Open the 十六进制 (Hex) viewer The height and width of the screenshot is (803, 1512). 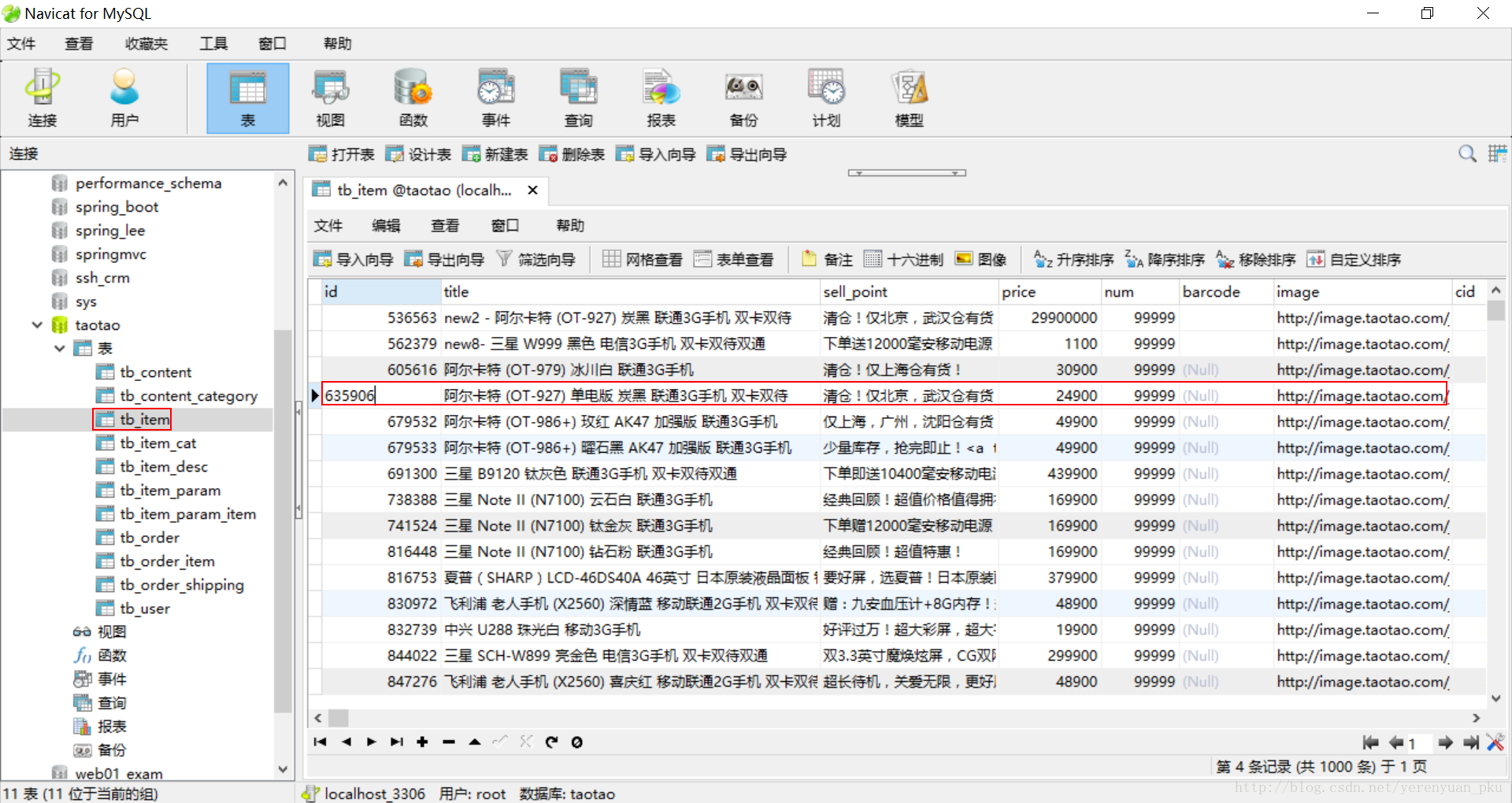click(x=904, y=259)
